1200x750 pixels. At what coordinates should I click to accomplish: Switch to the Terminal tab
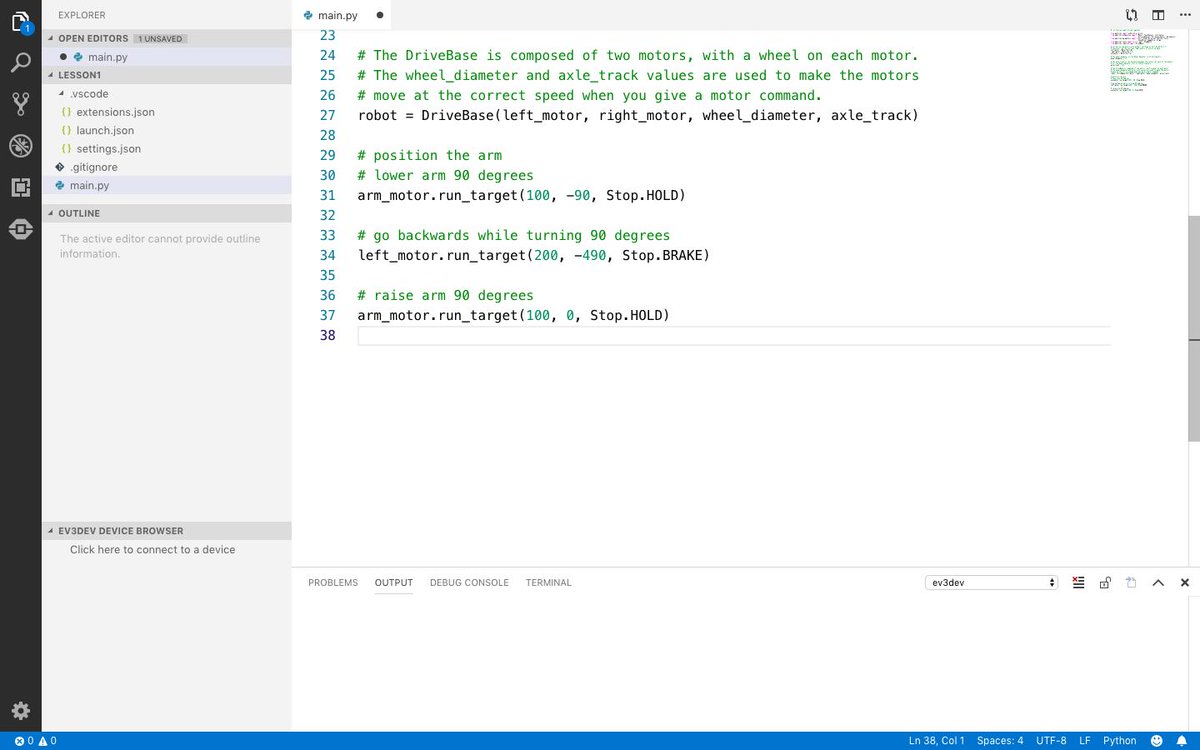[549, 582]
